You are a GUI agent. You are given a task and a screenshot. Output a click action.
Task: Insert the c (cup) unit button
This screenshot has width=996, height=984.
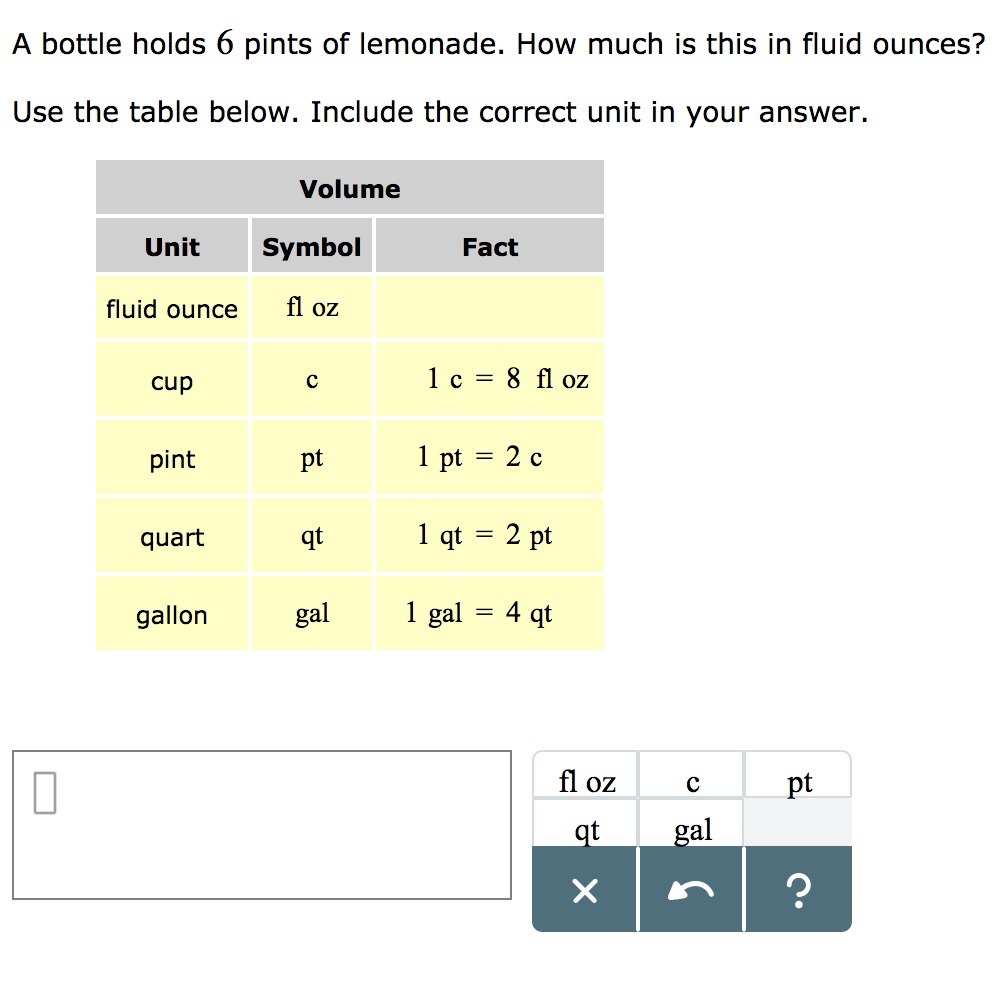692,782
